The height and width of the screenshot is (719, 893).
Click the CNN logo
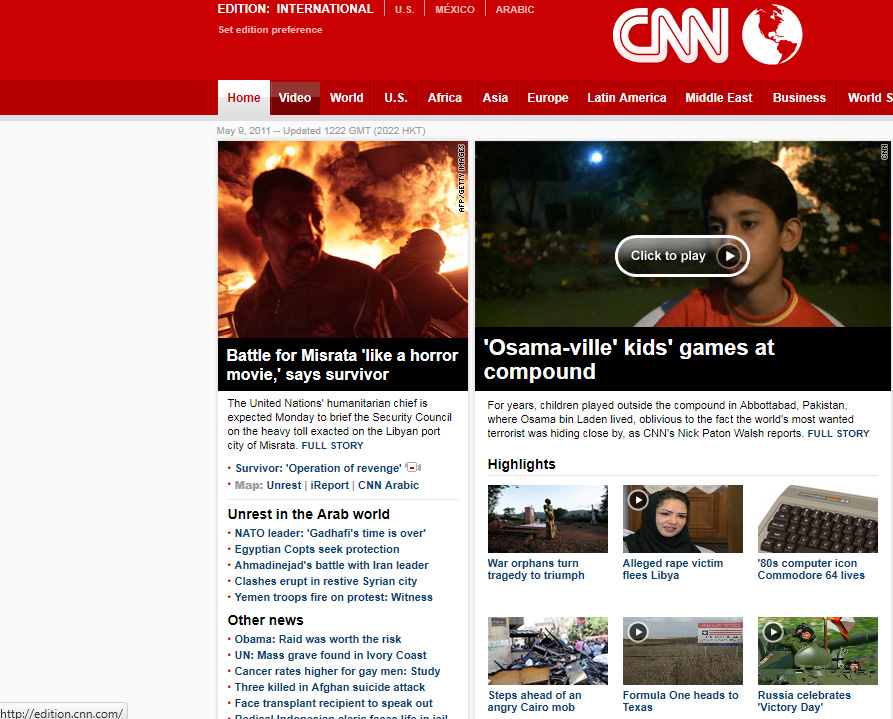point(671,35)
